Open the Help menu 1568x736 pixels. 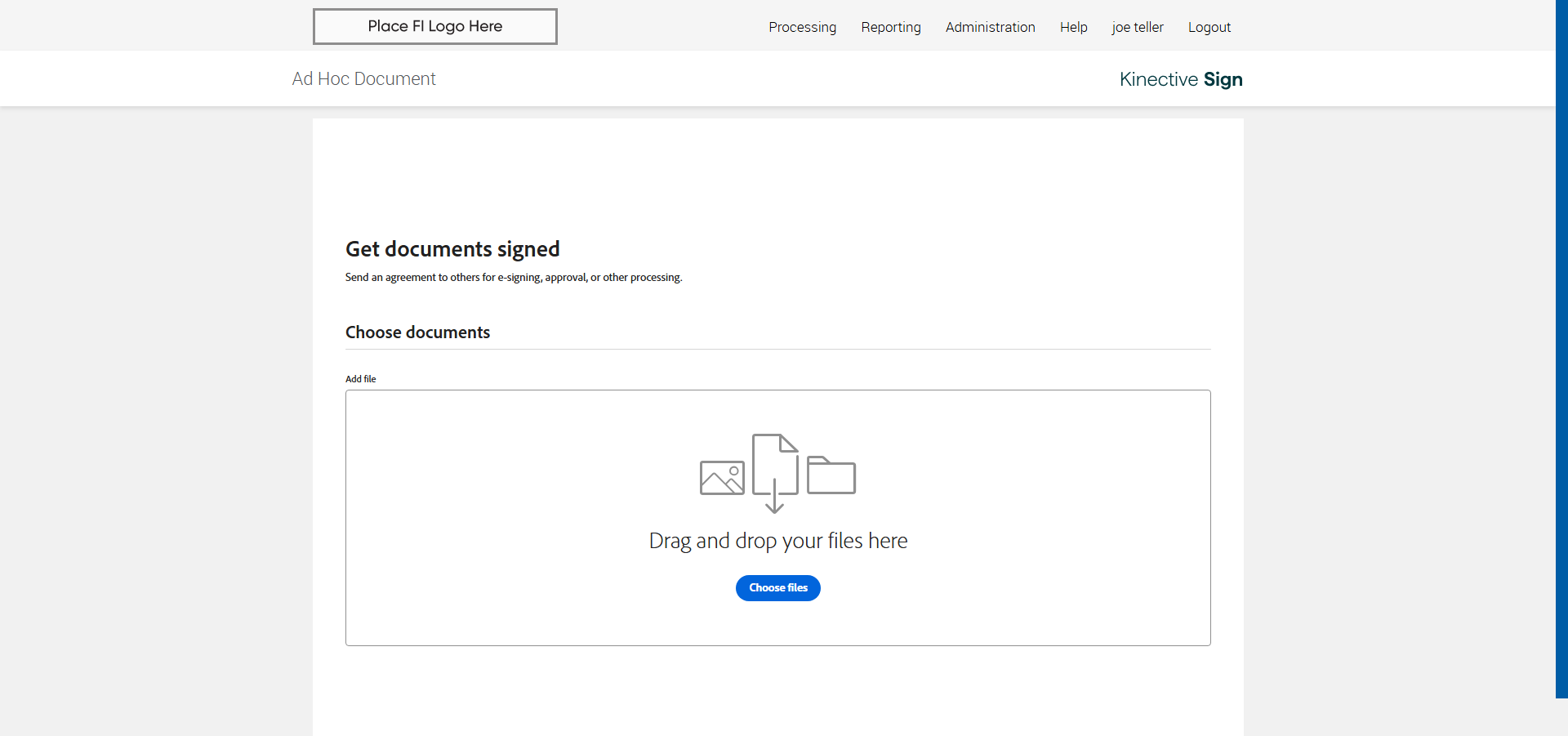1073,27
